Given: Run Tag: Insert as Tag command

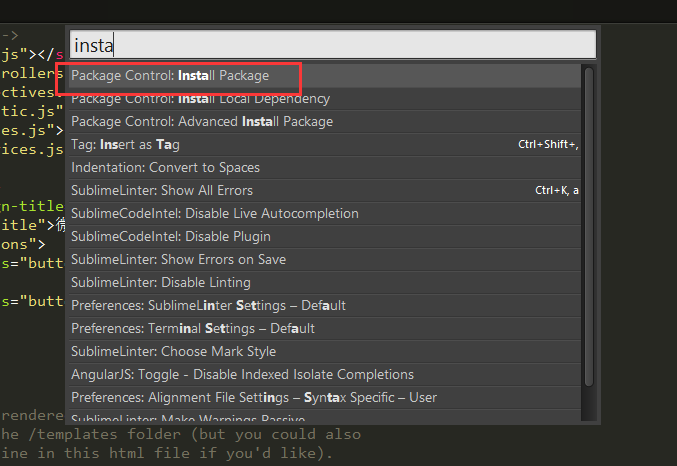Looking at the screenshot, I should [x=325, y=144].
